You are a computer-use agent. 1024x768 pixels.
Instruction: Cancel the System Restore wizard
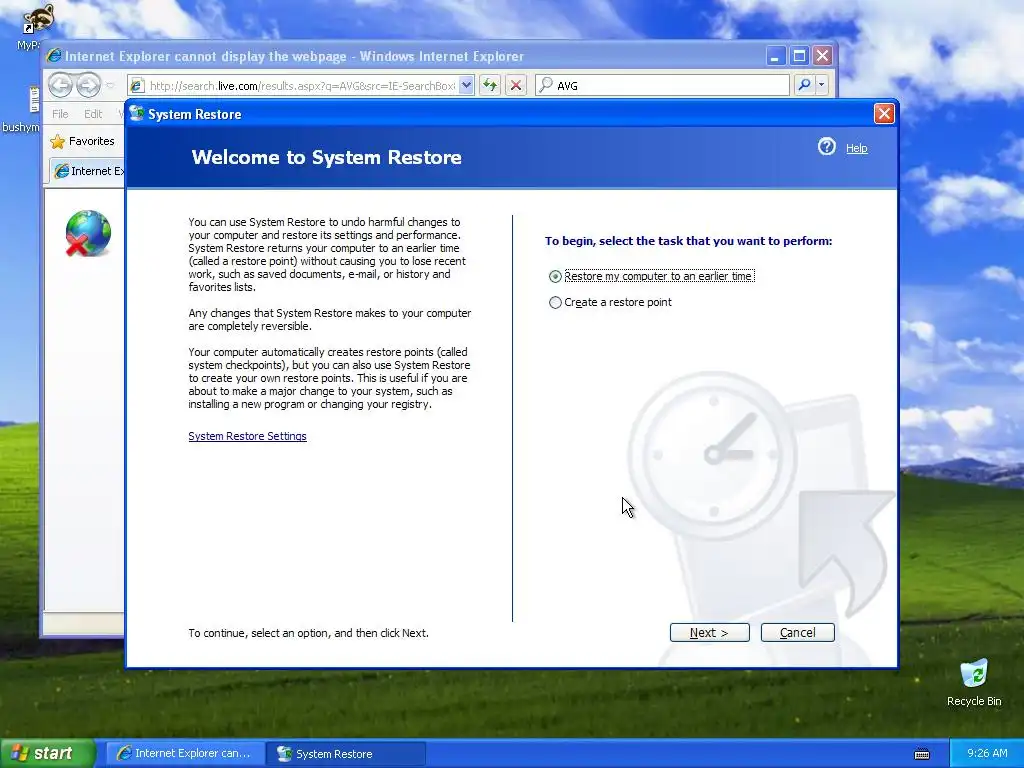797,632
